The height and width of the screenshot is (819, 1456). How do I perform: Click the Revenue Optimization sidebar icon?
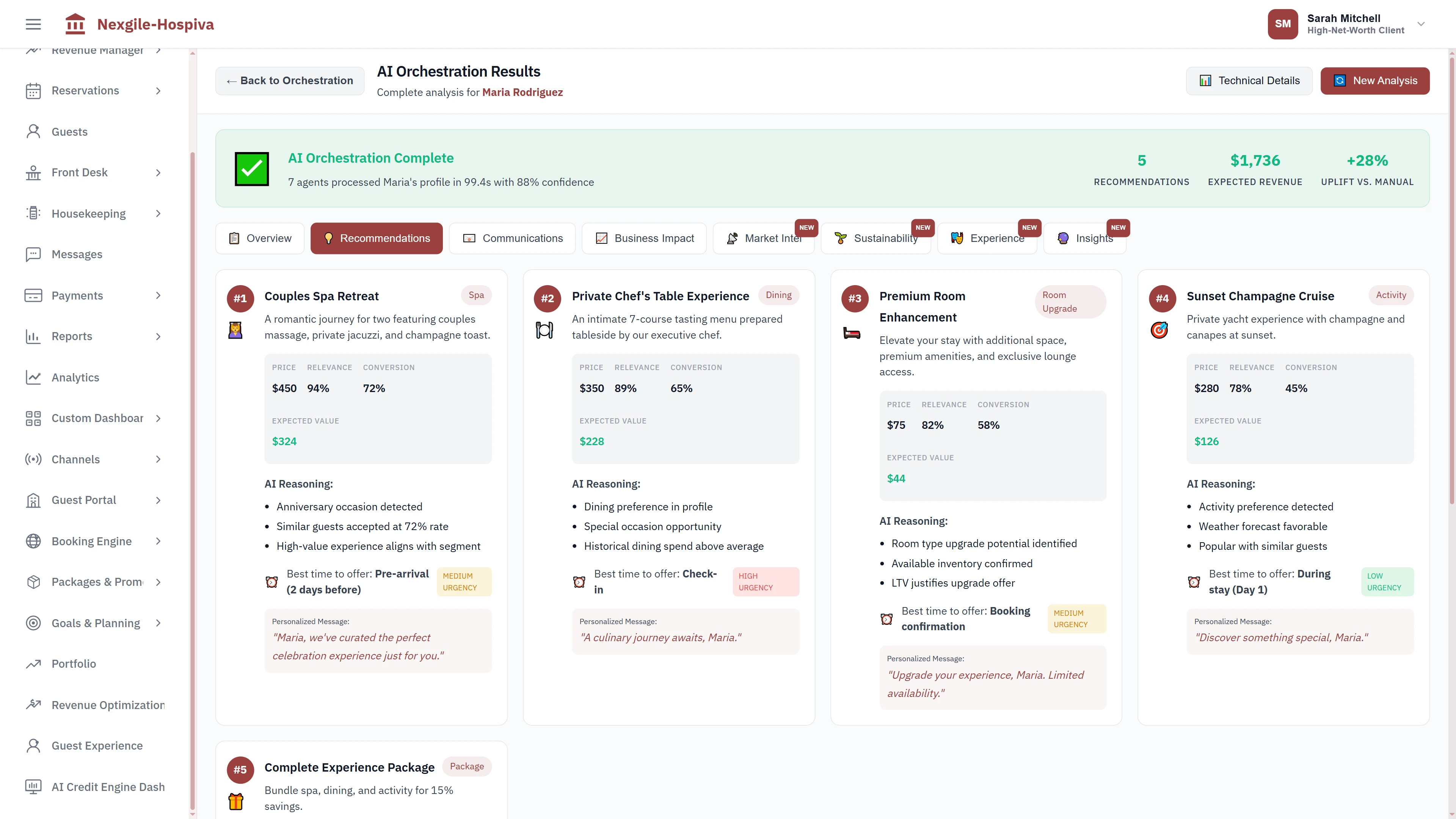(x=33, y=704)
